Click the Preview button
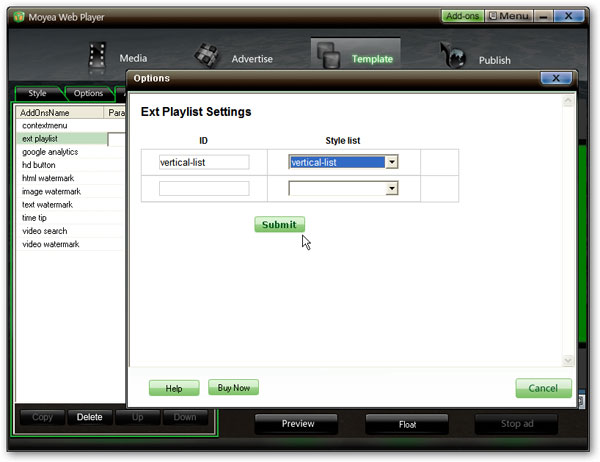The image size is (600, 462). click(x=298, y=424)
